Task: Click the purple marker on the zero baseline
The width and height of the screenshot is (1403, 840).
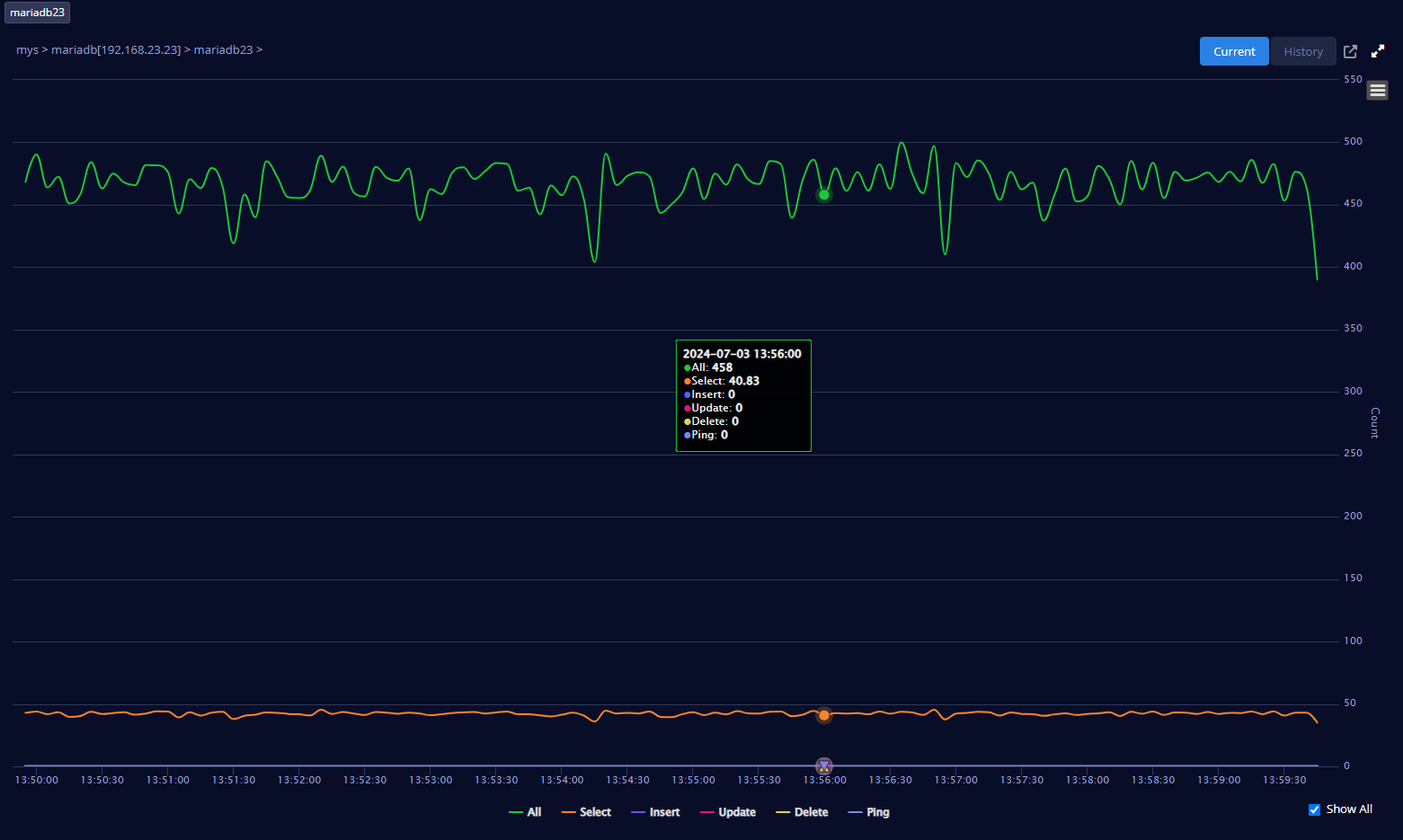Action: point(824,766)
